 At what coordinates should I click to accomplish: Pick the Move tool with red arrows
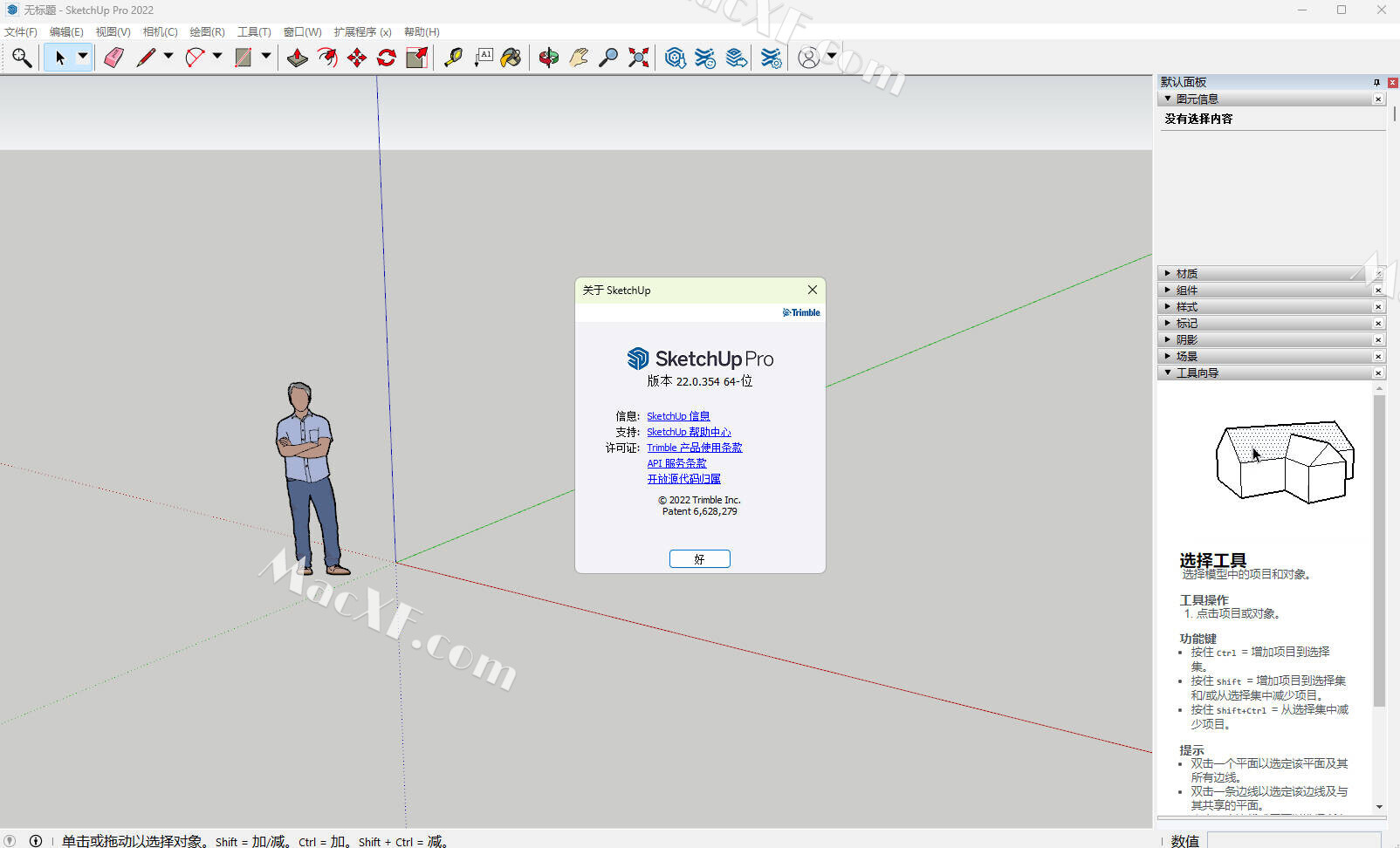[357, 58]
